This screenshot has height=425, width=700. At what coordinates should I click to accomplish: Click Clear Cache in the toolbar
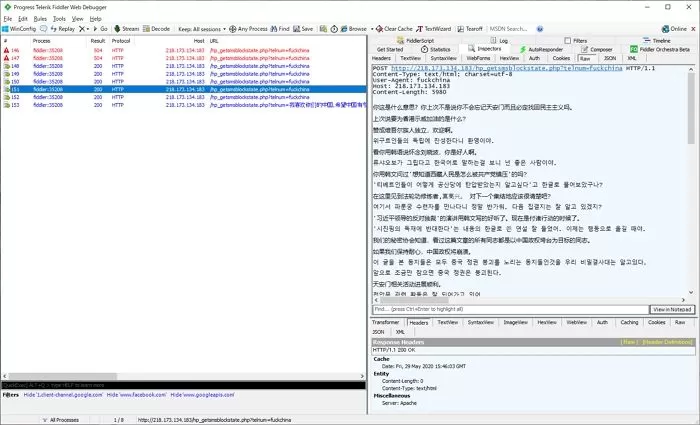click(x=394, y=29)
